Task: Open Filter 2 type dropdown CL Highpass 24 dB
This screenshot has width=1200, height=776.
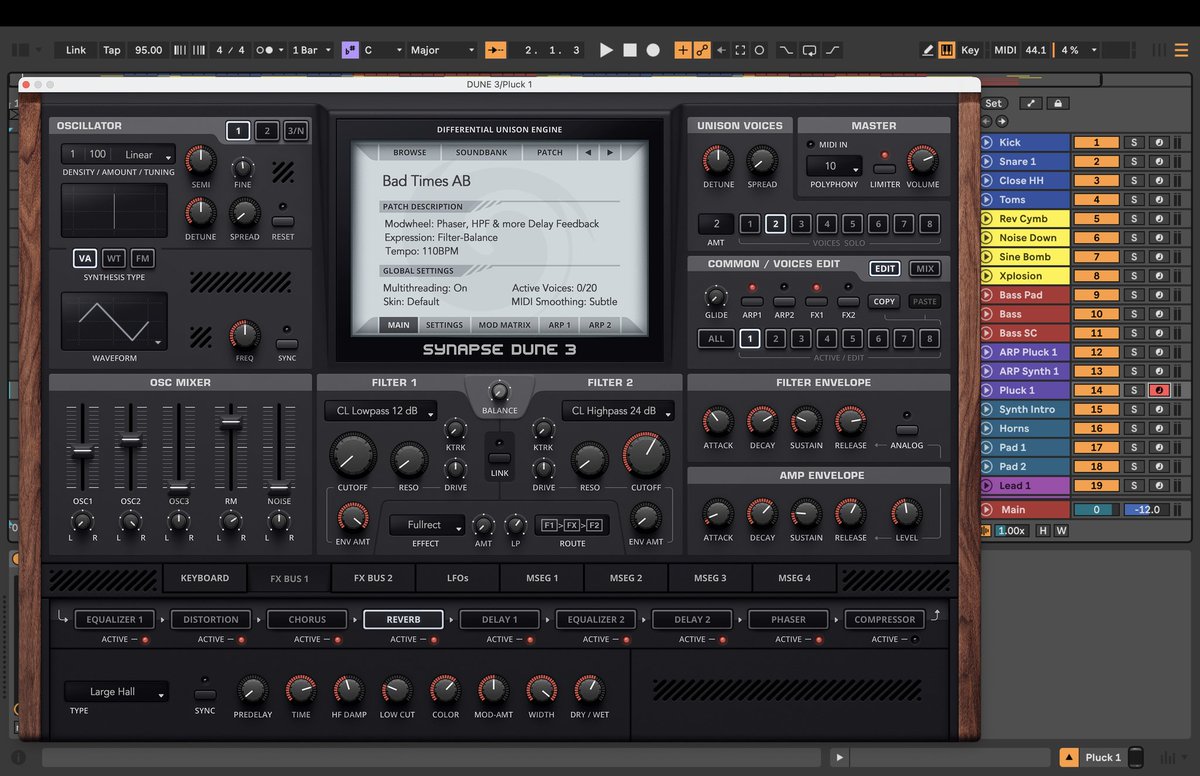Action: coord(620,411)
